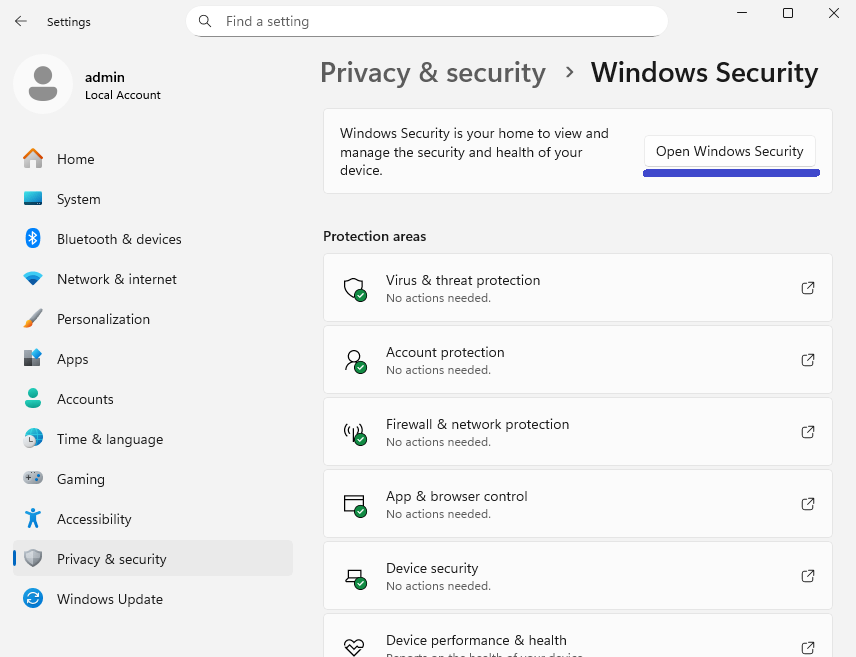Screen dimensions: 856x657
Task: Navigate to Personalization settings
Action: click(x=103, y=319)
